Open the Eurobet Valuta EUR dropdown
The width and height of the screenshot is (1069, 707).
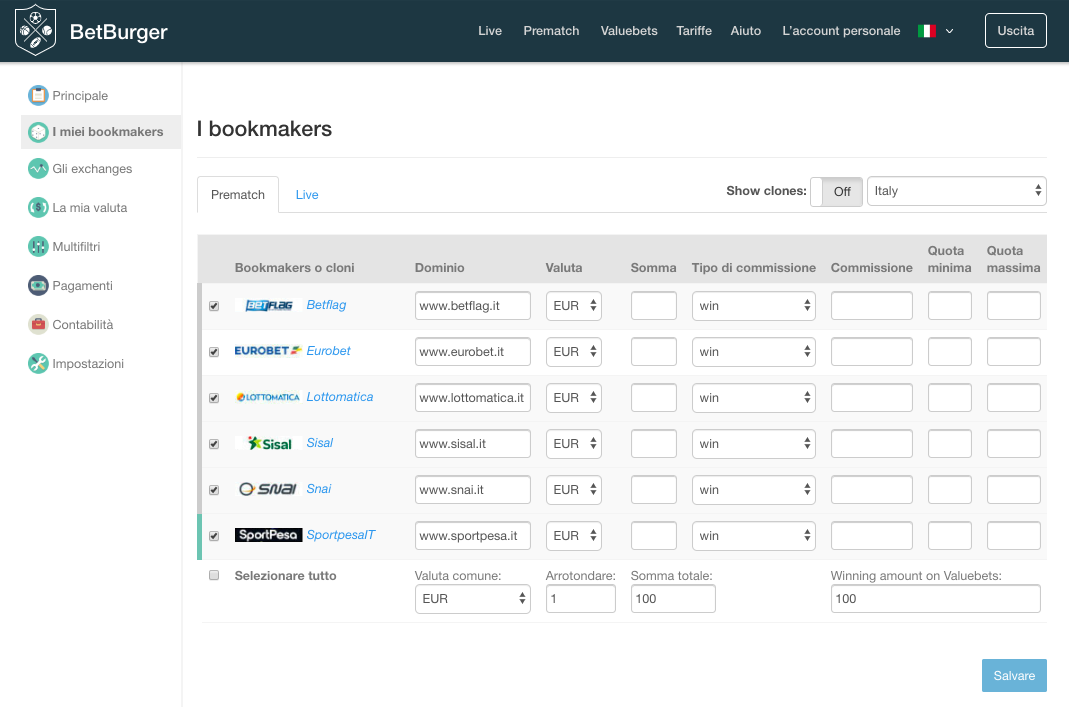pyautogui.click(x=573, y=352)
